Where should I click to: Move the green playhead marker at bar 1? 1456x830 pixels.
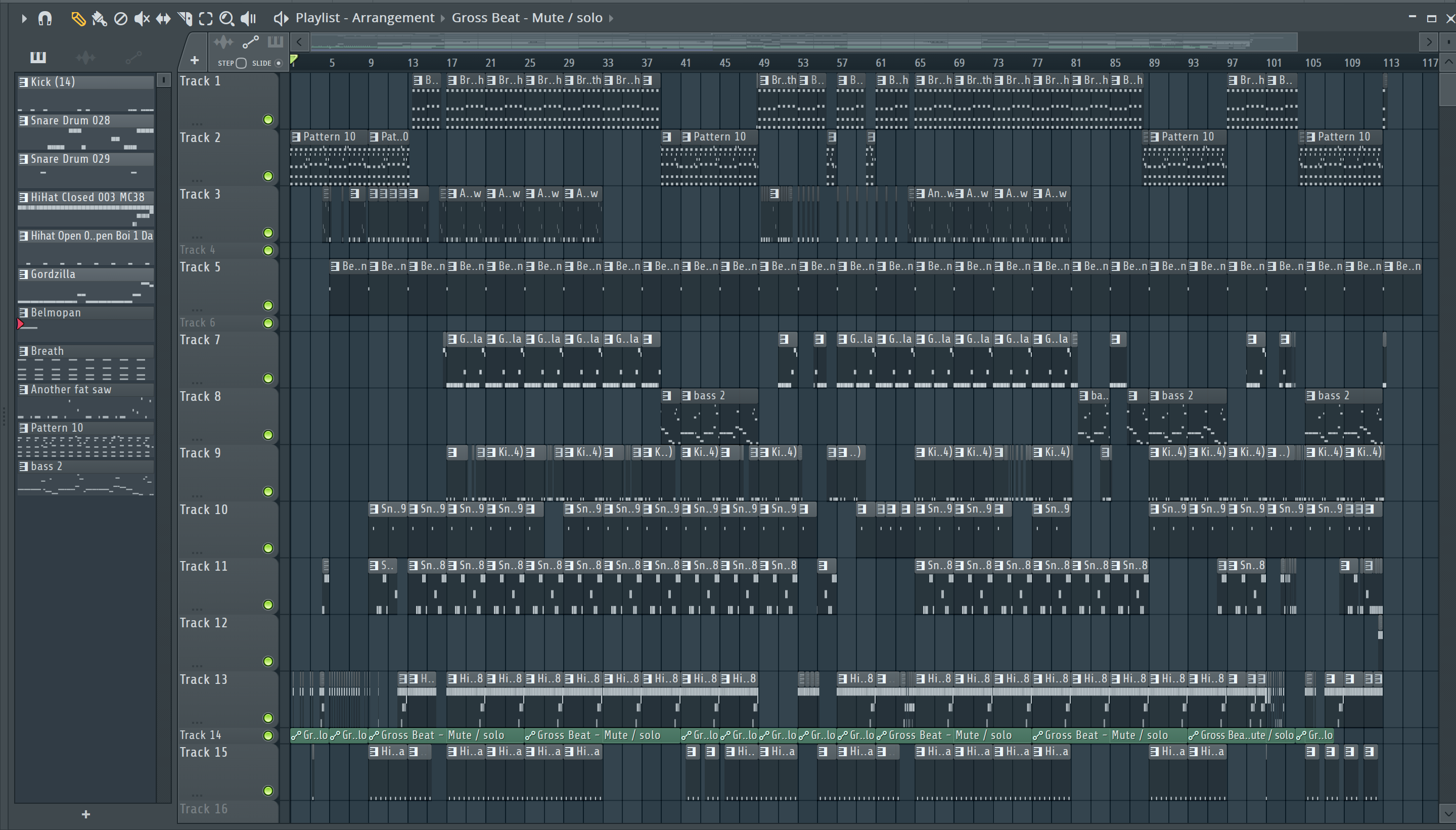pyautogui.click(x=294, y=59)
